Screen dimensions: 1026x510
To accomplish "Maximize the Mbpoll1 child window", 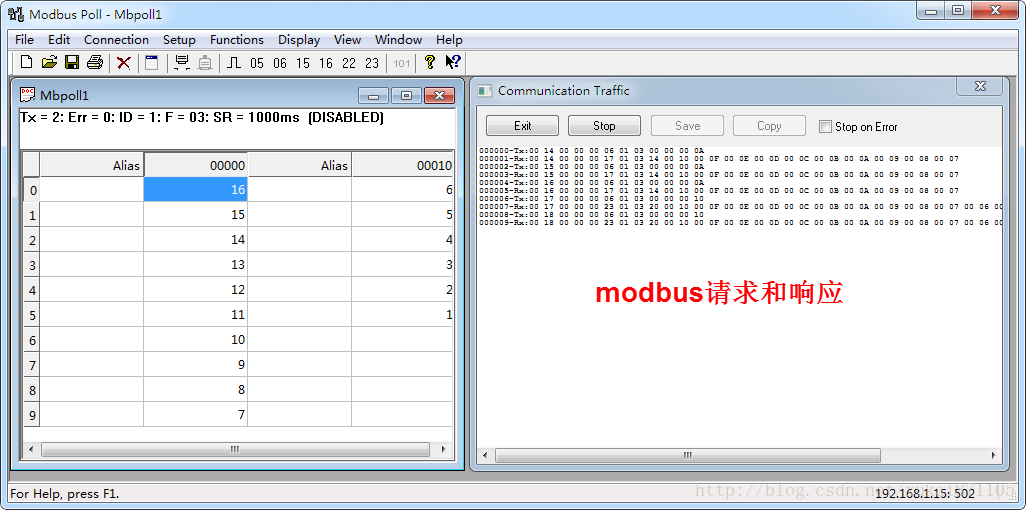I will pyautogui.click(x=406, y=96).
